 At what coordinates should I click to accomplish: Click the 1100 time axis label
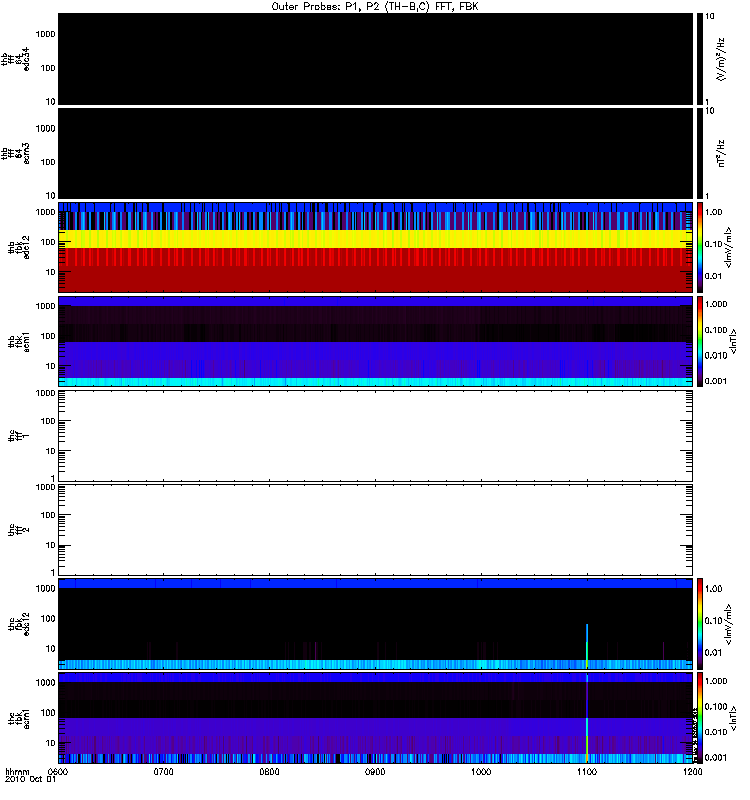pyautogui.click(x=587, y=771)
